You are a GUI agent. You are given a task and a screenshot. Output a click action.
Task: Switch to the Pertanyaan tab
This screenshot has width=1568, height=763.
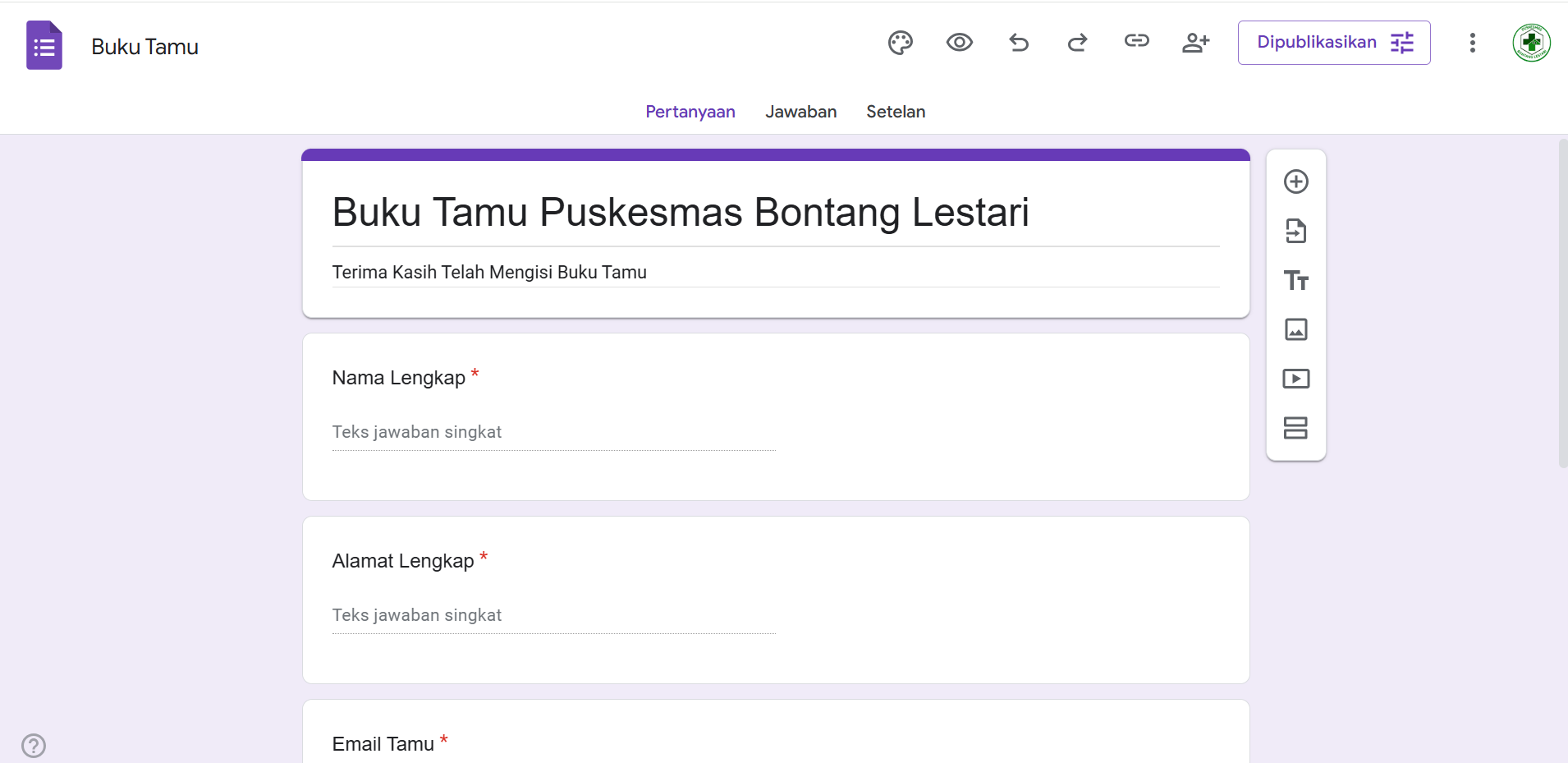click(690, 112)
